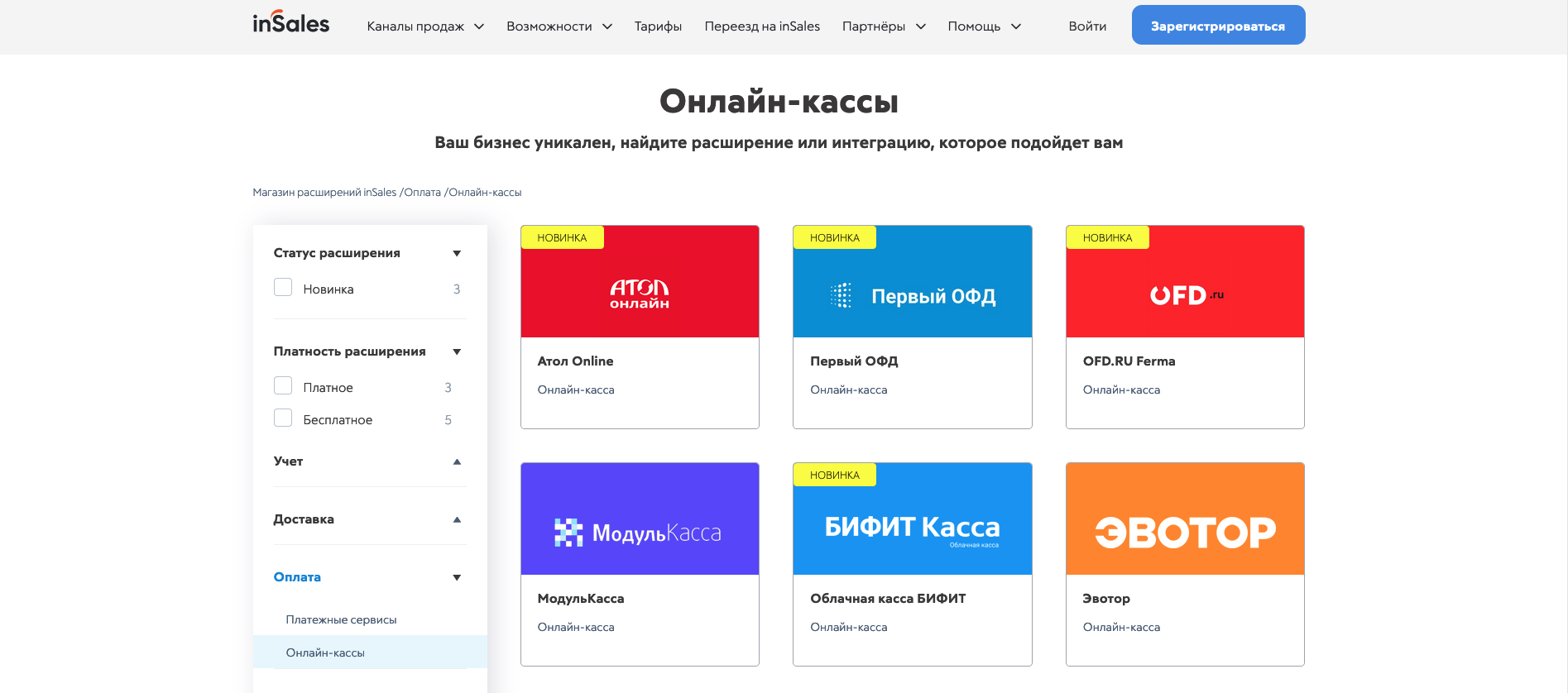Click НОВИНКА badge on OFD.RU card
The width and height of the screenshot is (1568, 693).
tap(1107, 237)
